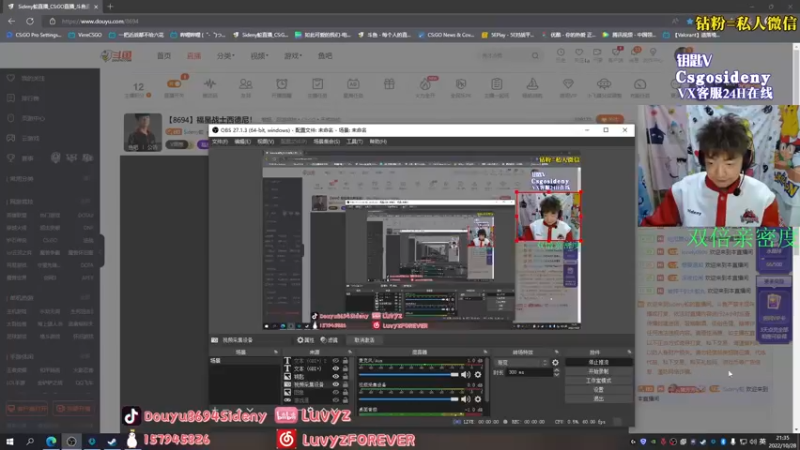Click the diamond icon in room toolbar

[x=568, y=84]
